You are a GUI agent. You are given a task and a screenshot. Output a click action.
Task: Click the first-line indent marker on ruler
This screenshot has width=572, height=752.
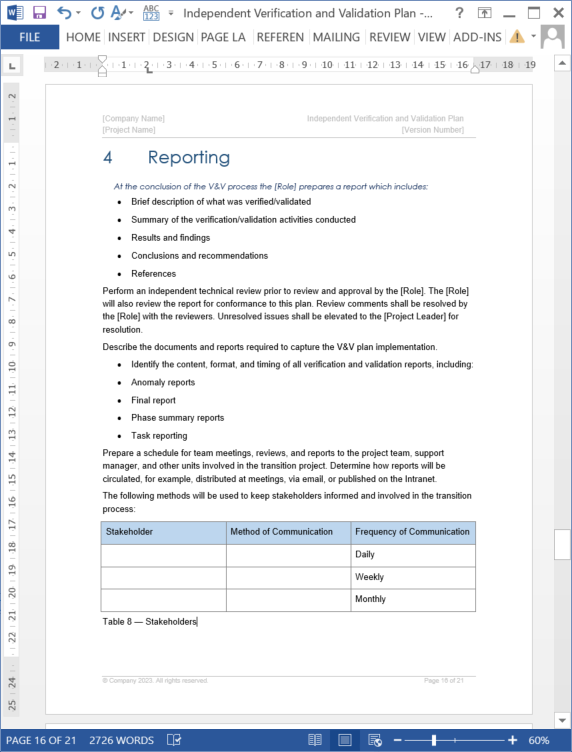[x=102, y=60]
